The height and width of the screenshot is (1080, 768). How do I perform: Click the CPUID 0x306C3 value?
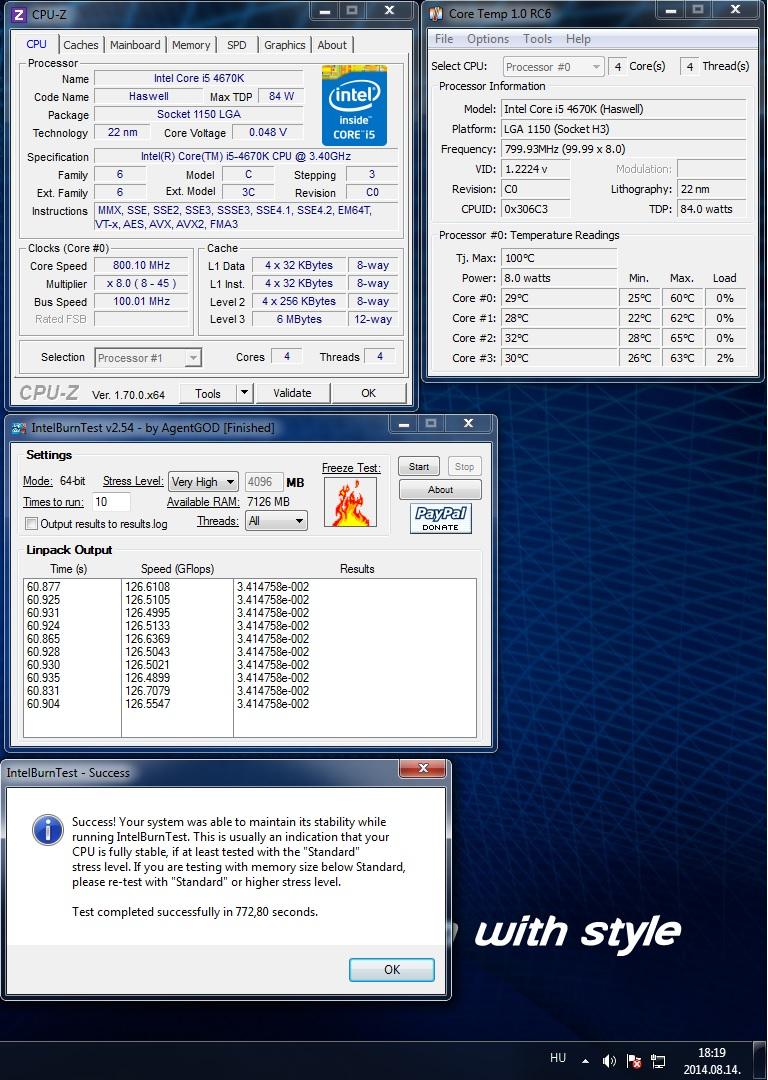(535, 209)
